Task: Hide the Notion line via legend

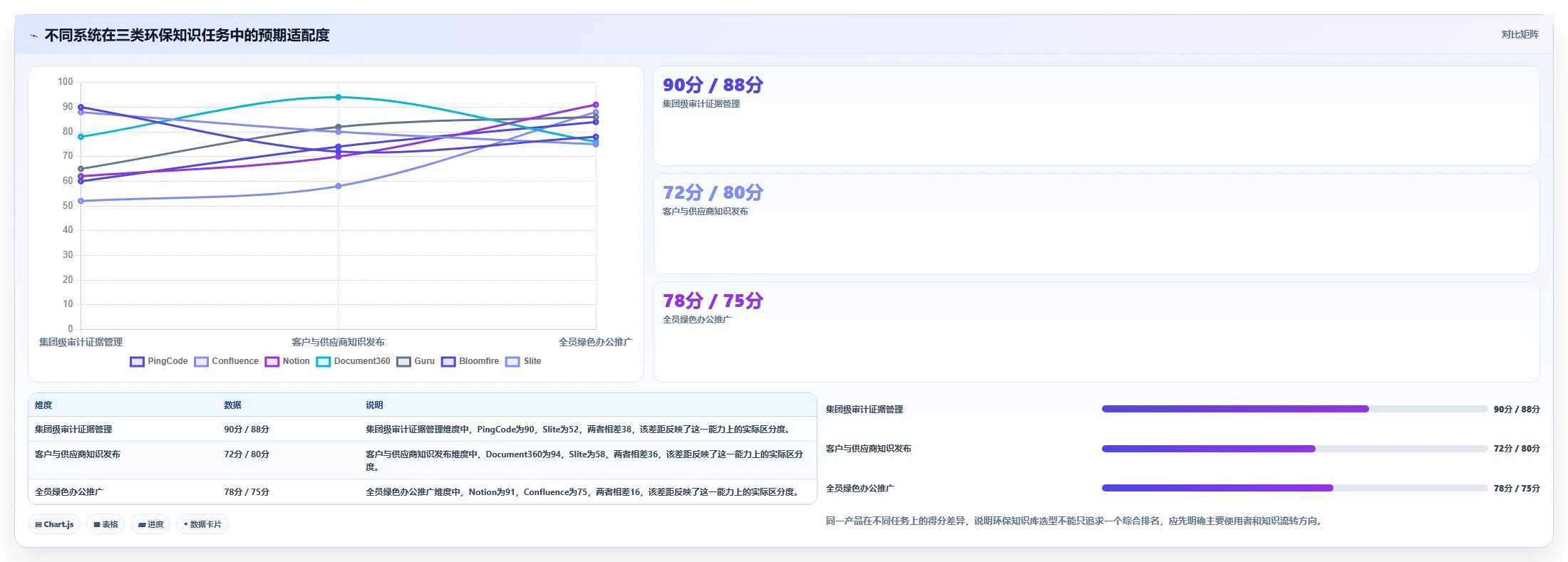Action: pos(287,361)
